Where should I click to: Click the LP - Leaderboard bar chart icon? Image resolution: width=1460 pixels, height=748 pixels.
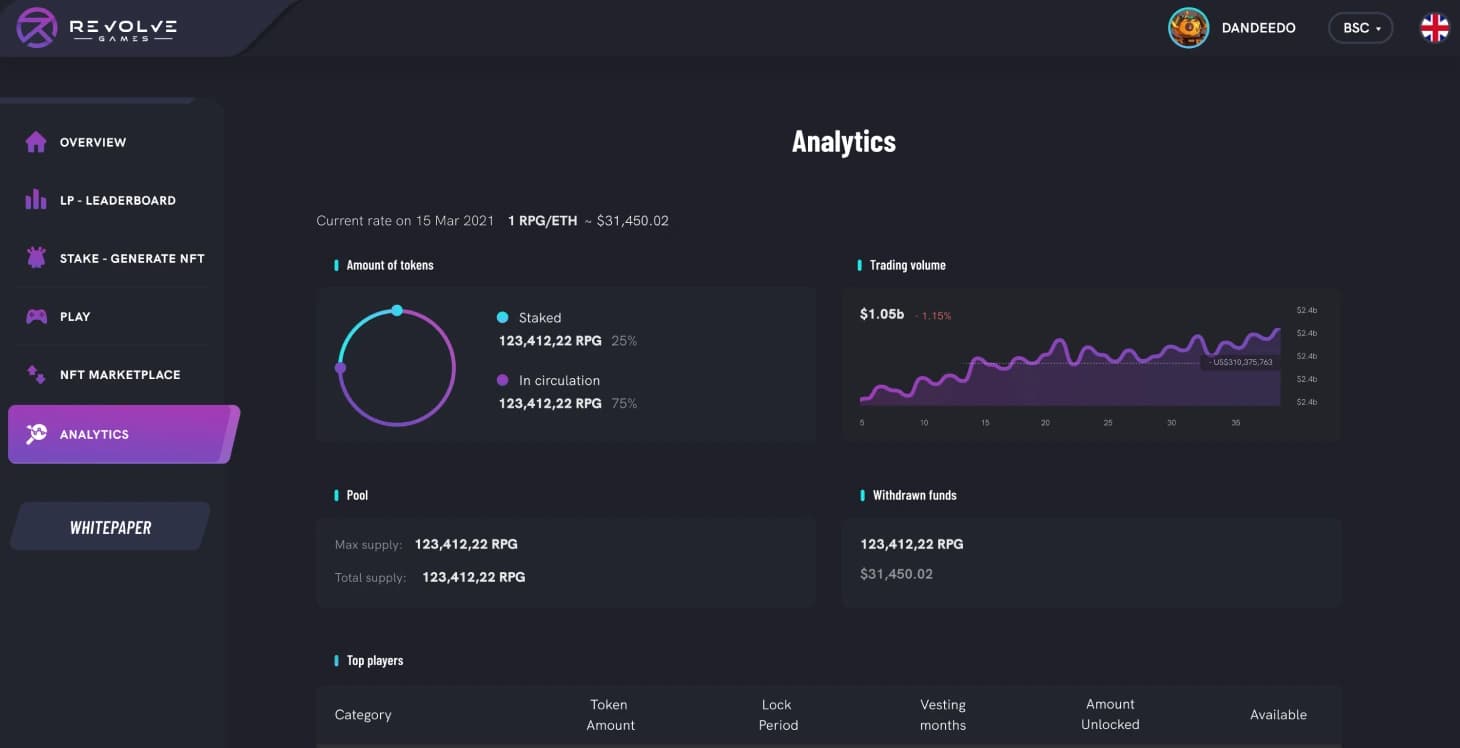click(x=33, y=199)
